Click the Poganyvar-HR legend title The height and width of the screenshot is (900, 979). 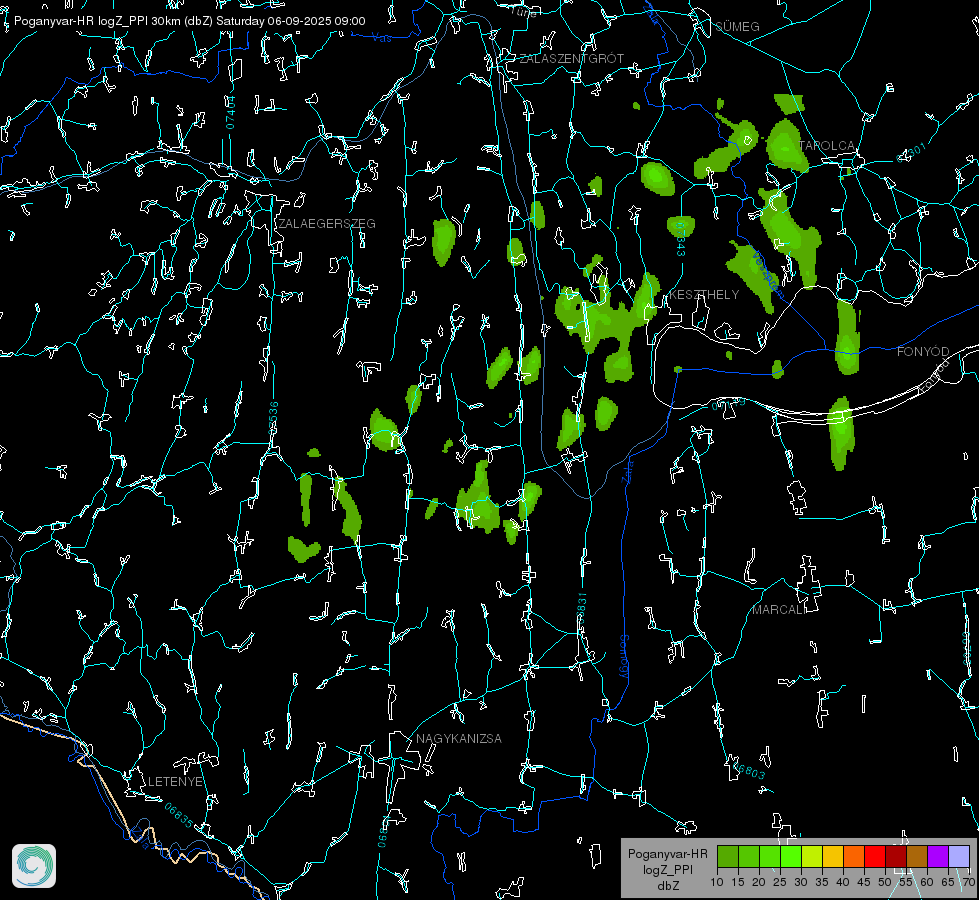click(x=667, y=854)
